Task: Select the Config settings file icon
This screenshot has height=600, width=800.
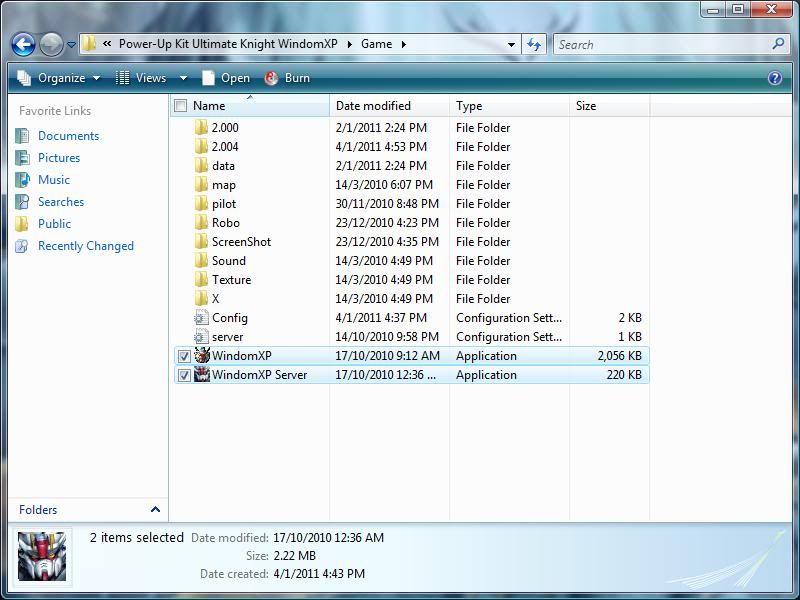Action: tap(202, 317)
